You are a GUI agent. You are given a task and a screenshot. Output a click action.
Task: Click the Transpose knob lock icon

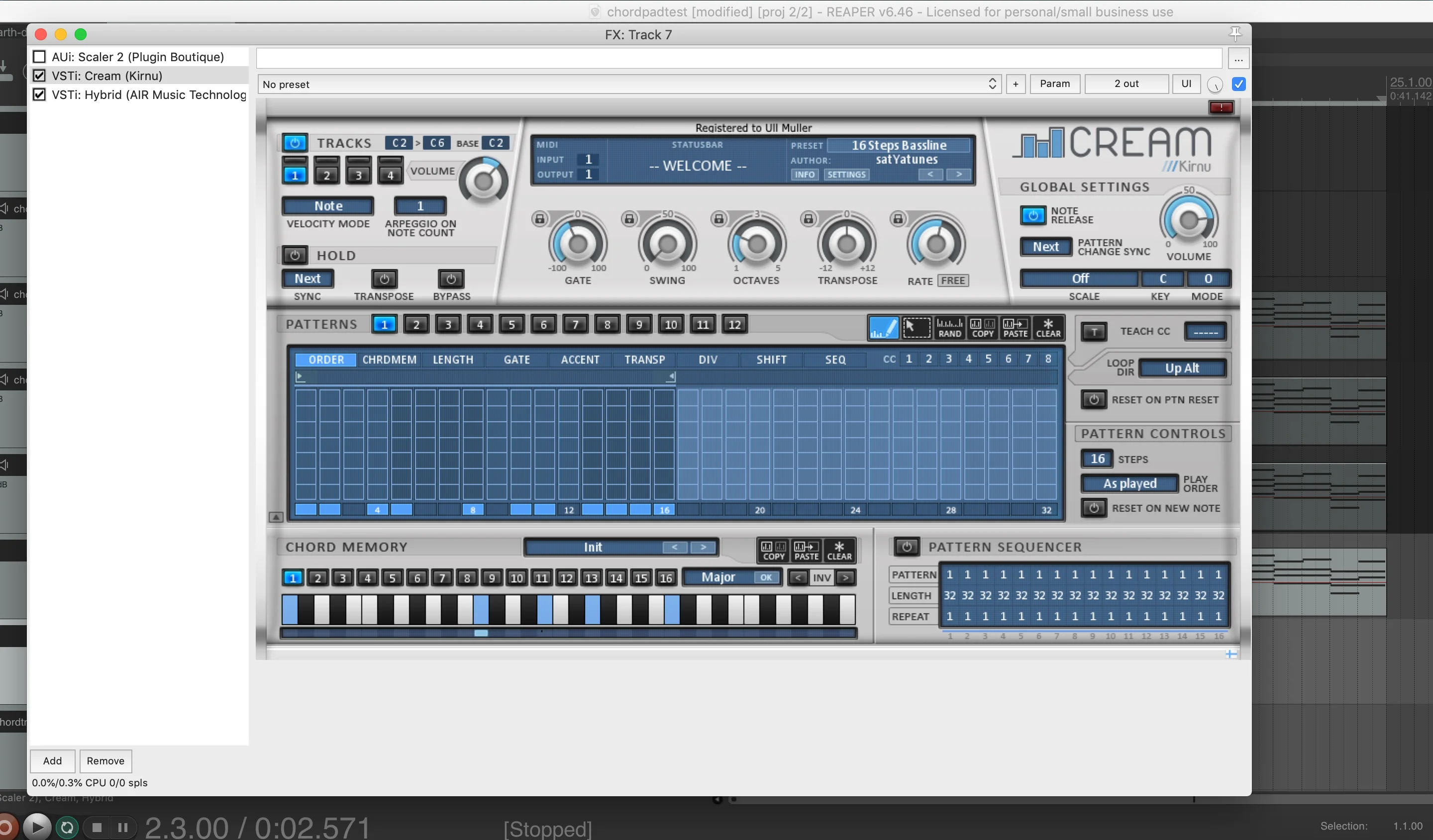coord(808,218)
